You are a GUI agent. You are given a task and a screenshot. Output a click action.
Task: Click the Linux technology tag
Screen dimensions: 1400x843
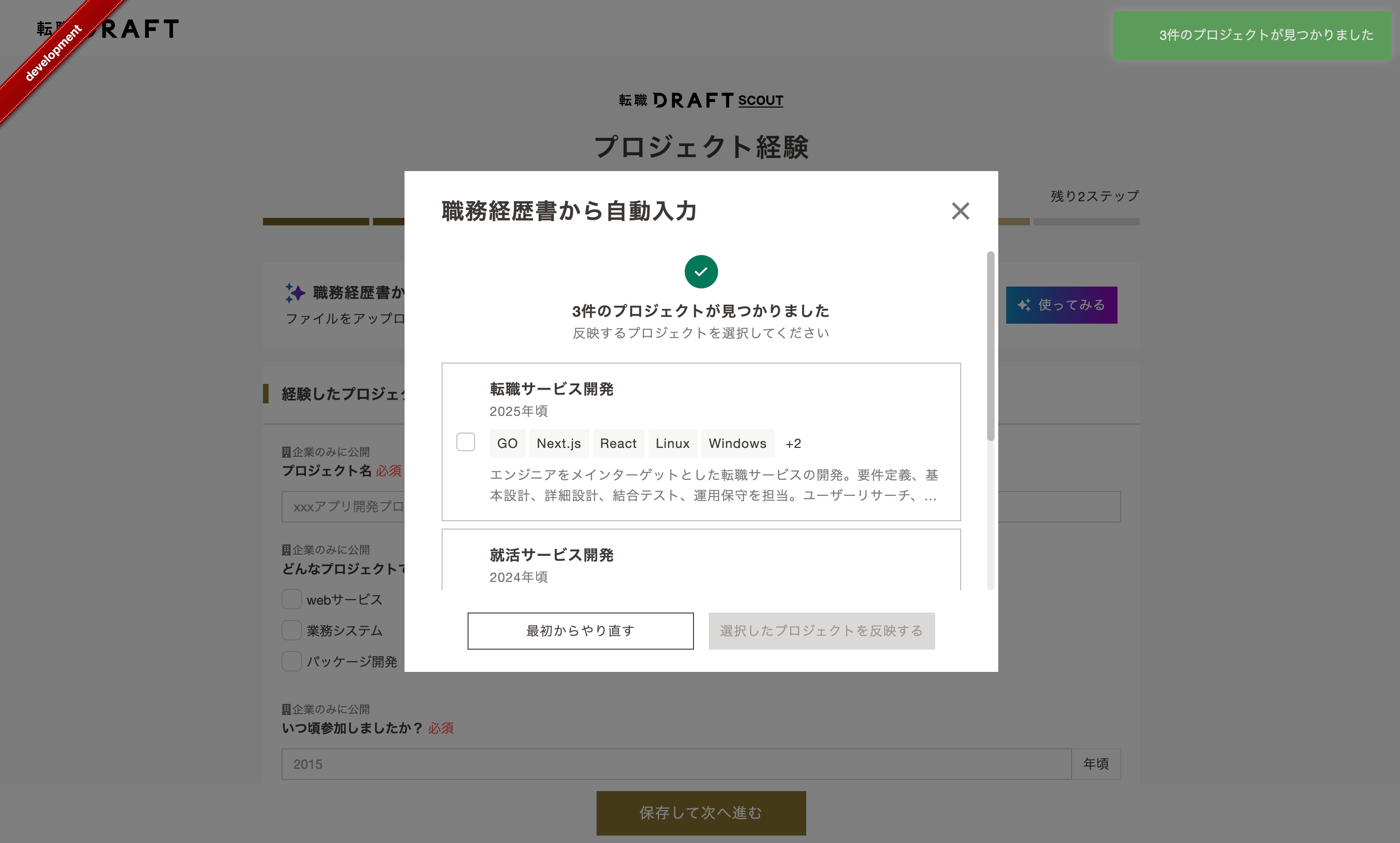pyautogui.click(x=672, y=443)
